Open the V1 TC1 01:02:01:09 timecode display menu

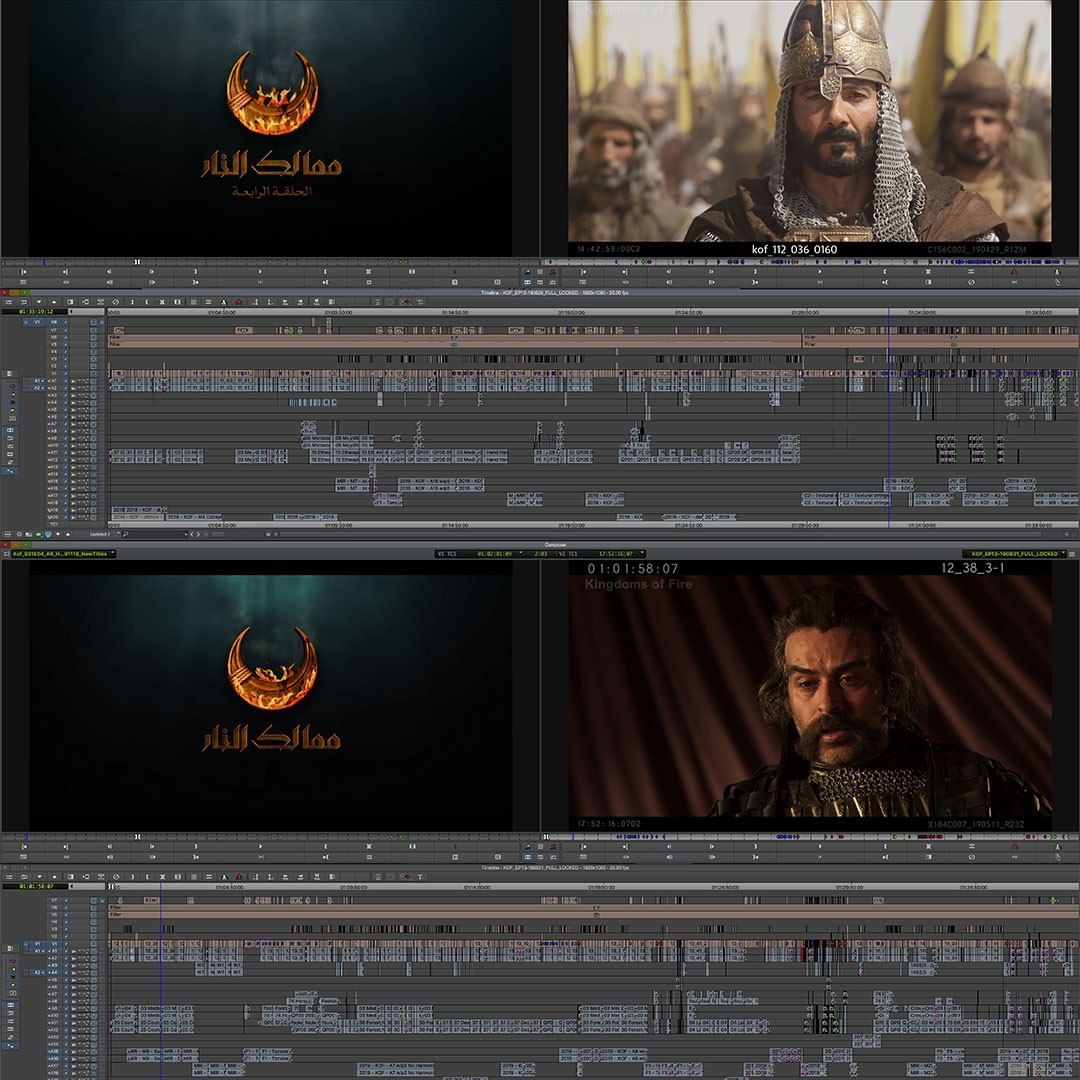coord(479,554)
